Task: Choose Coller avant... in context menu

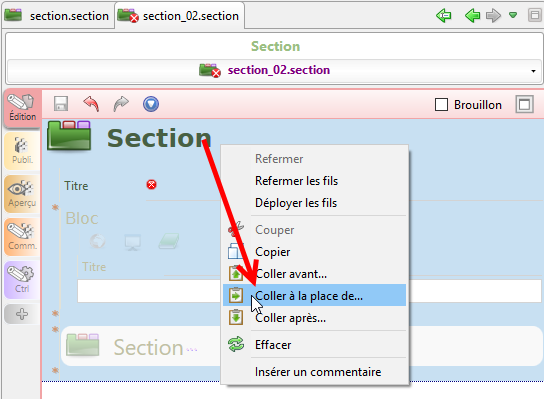Action: pos(315,274)
